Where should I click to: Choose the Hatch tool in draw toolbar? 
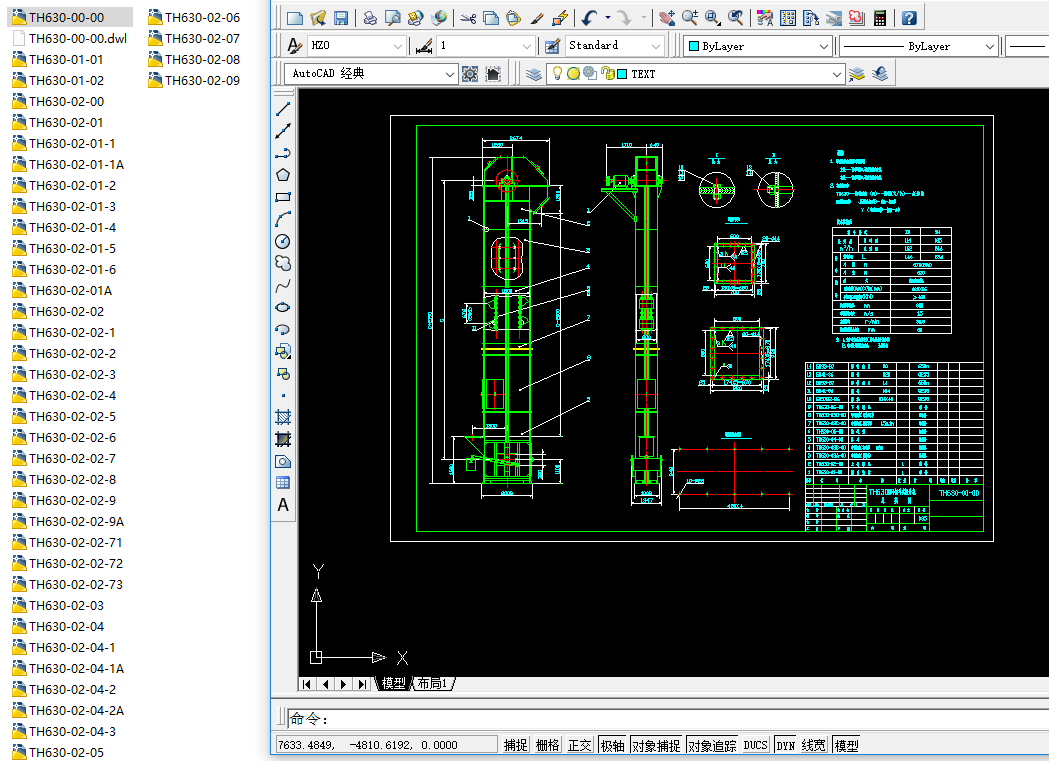[283, 417]
